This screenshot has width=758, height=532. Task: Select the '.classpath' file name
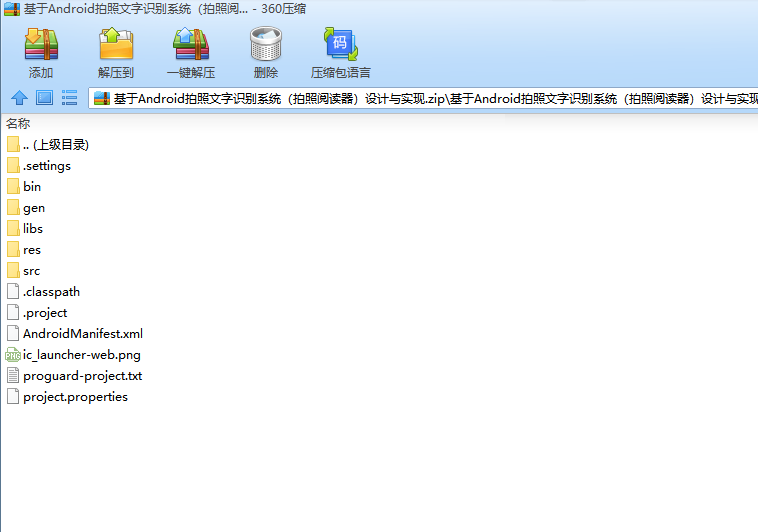pos(51,292)
